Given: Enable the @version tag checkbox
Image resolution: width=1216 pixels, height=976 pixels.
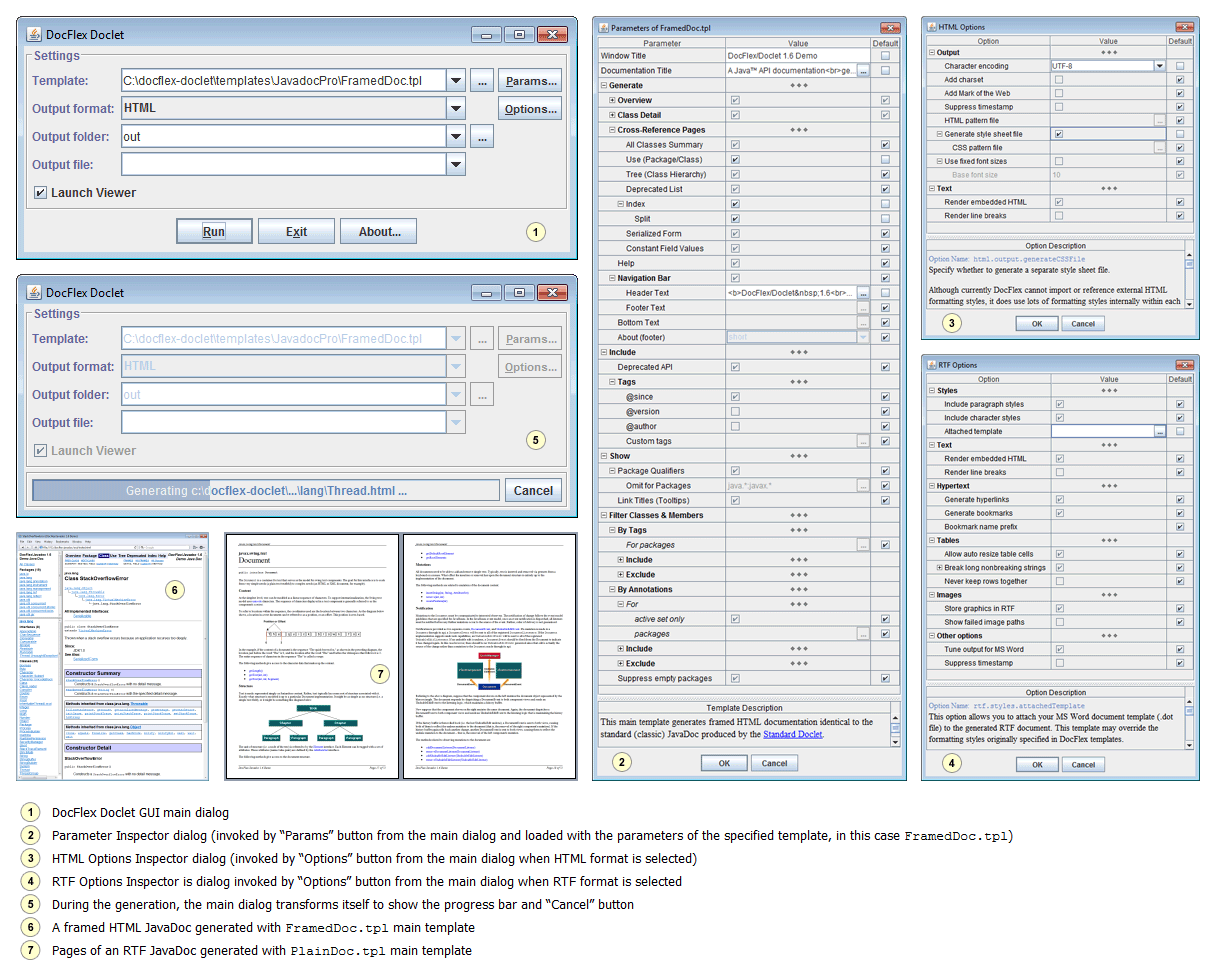Looking at the screenshot, I should tap(735, 412).
